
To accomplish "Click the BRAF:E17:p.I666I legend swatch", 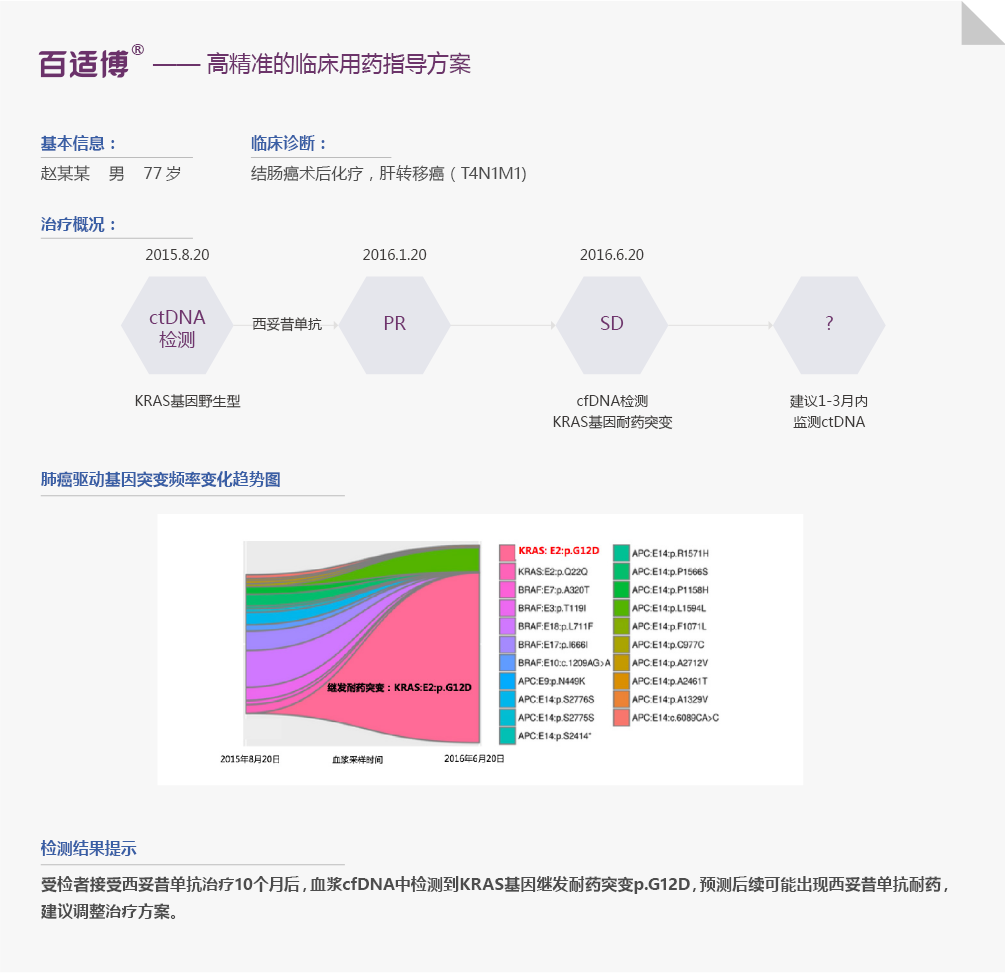I will point(507,644).
